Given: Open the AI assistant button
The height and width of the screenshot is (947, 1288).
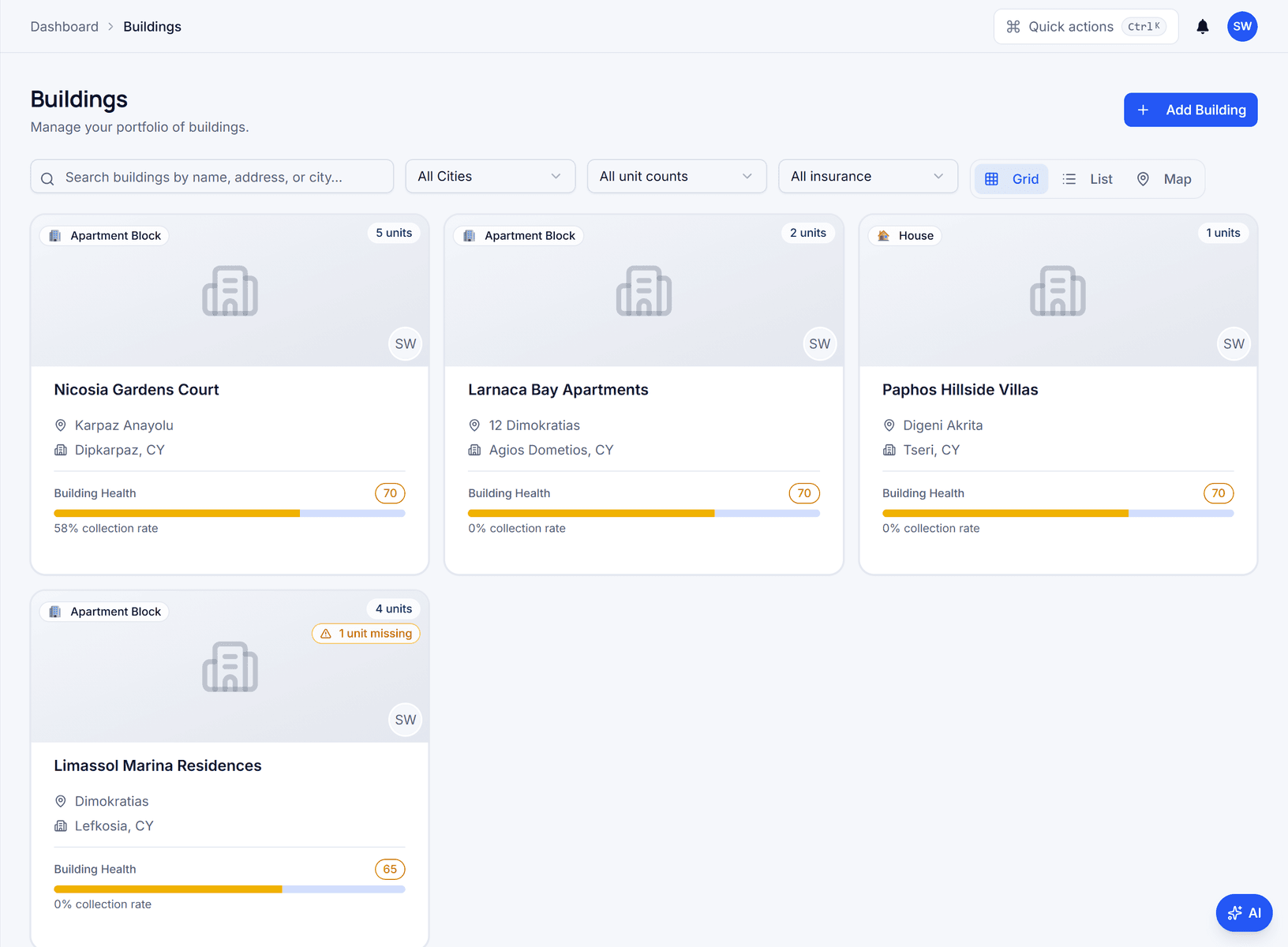Looking at the screenshot, I should pyautogui.click(x=1244, y=913).
